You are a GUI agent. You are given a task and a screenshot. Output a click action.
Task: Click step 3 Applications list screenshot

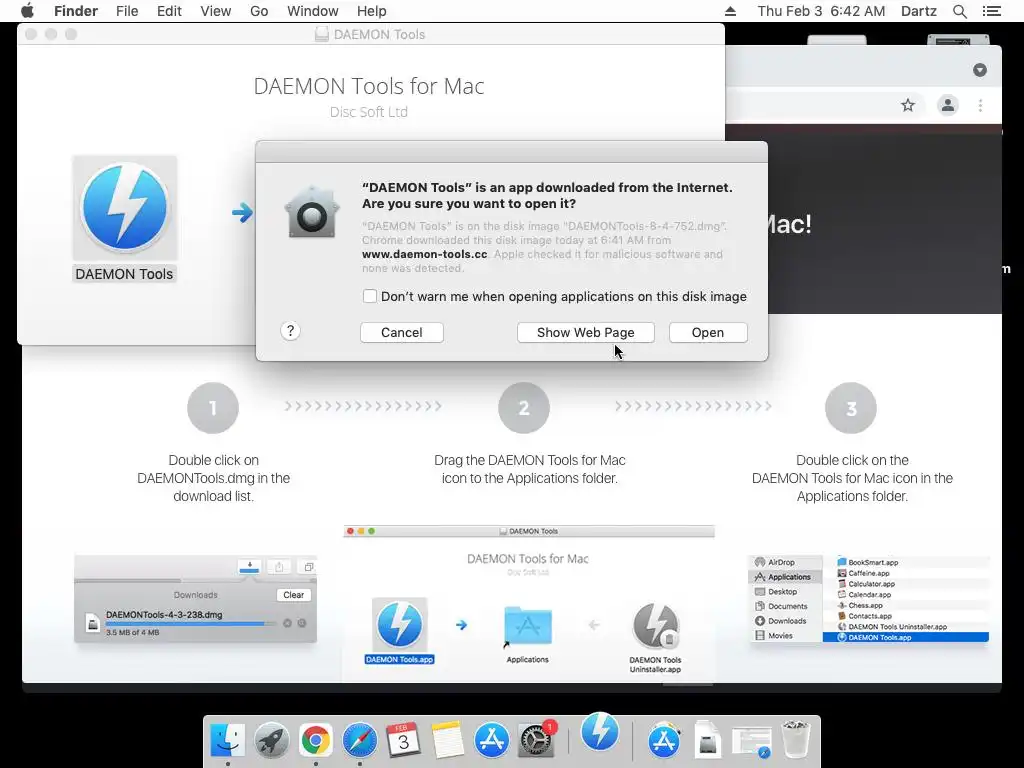coord(869,599)
